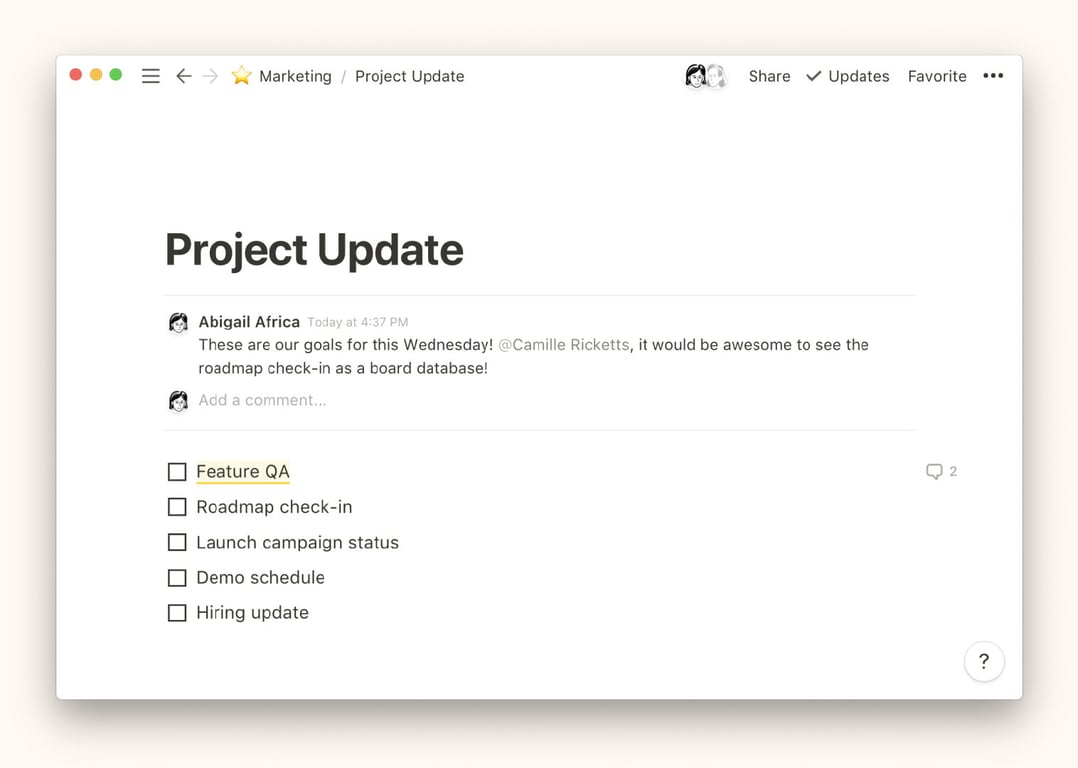Open the Marketing breadcrumb page

click(x=295, y=76)
